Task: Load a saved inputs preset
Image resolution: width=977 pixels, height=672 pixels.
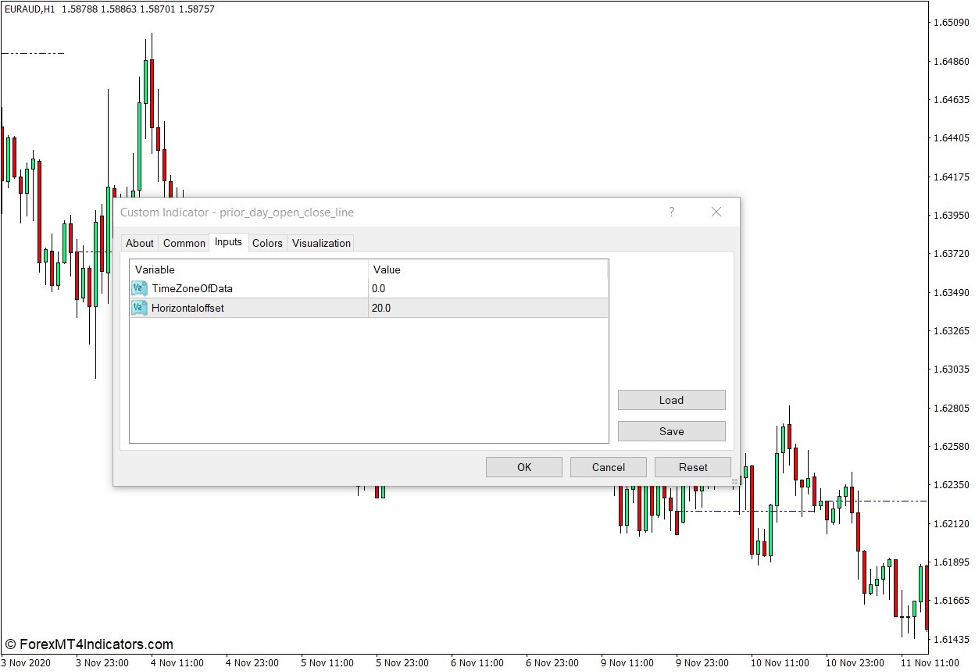Action: 671,399
